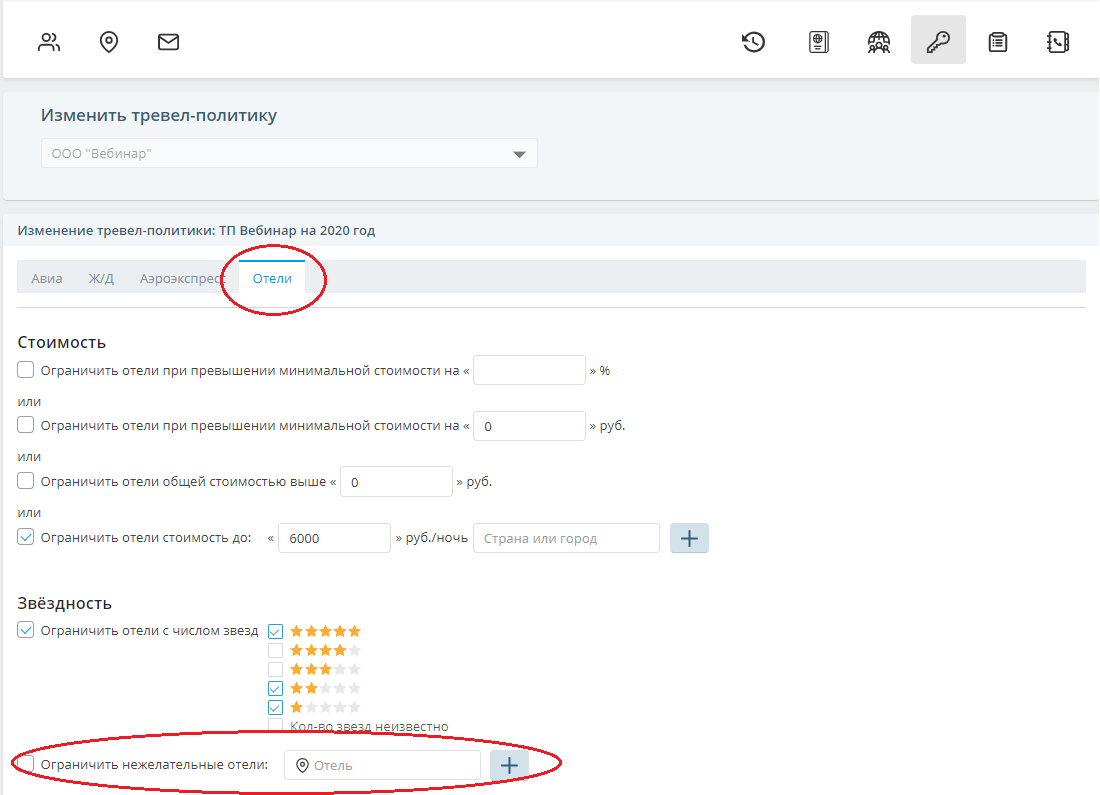This screenshot has width=1100, height=795.
Task: Select the key icon in toolbar
Action: [x=938, y=40]
